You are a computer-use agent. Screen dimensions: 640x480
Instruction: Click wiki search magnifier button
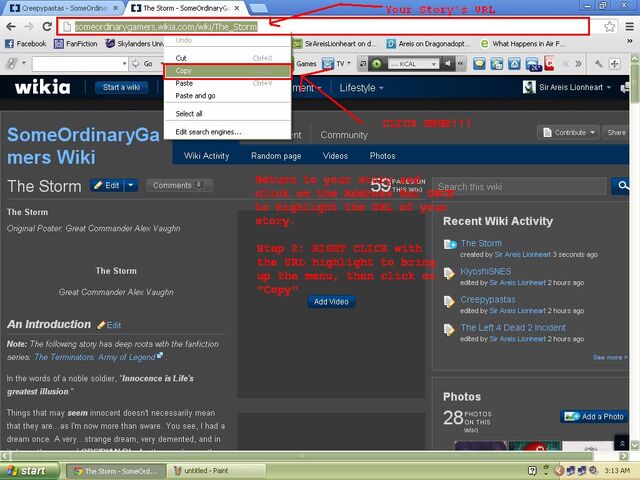622,186
